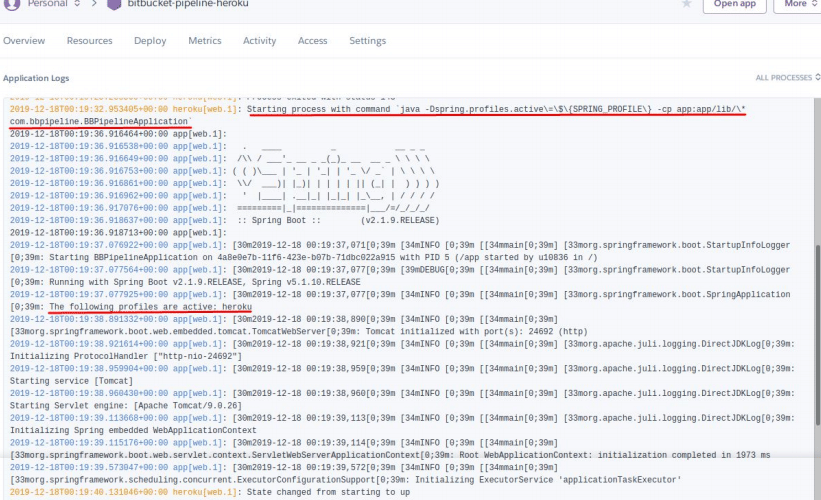821x500 pixels.
Task: Open the More actions dropdown
Action: pos(797,4)
